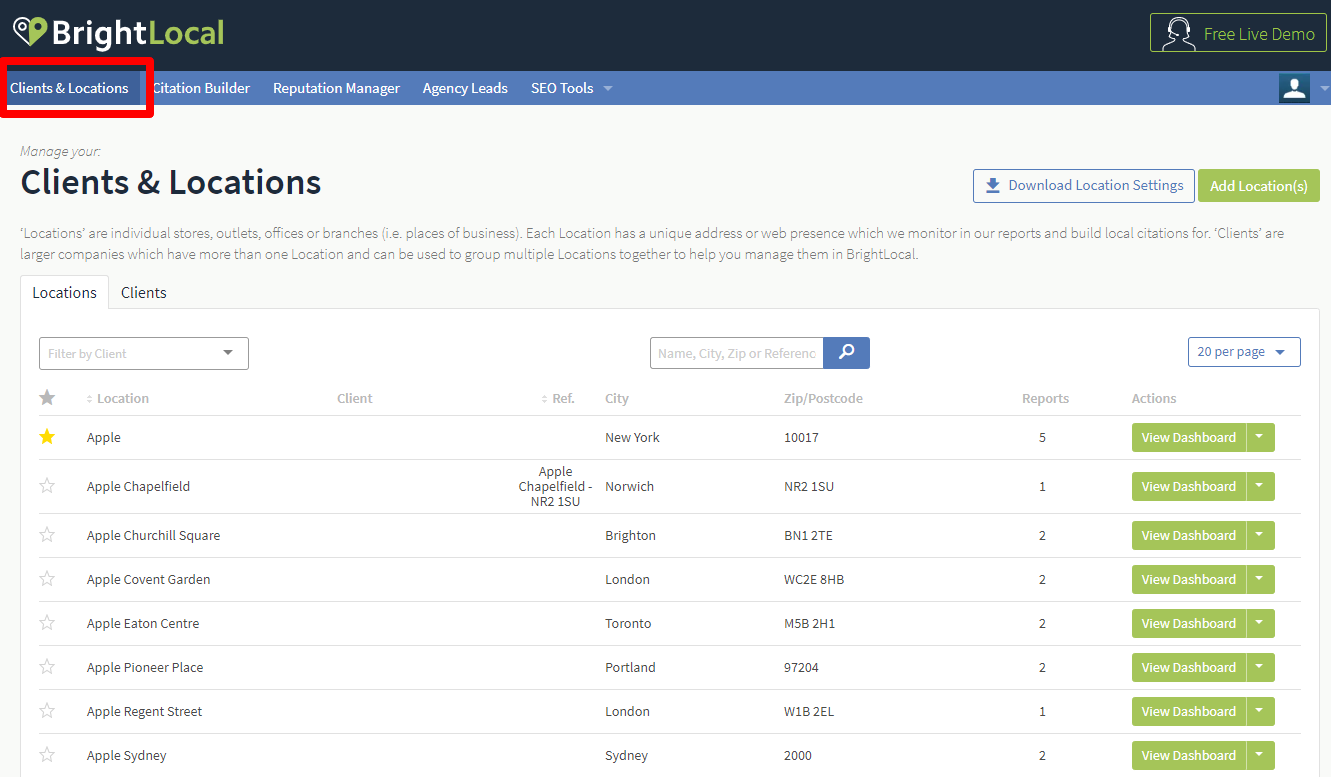Click the Apple Regent Street location name

(x=144, y=711)
